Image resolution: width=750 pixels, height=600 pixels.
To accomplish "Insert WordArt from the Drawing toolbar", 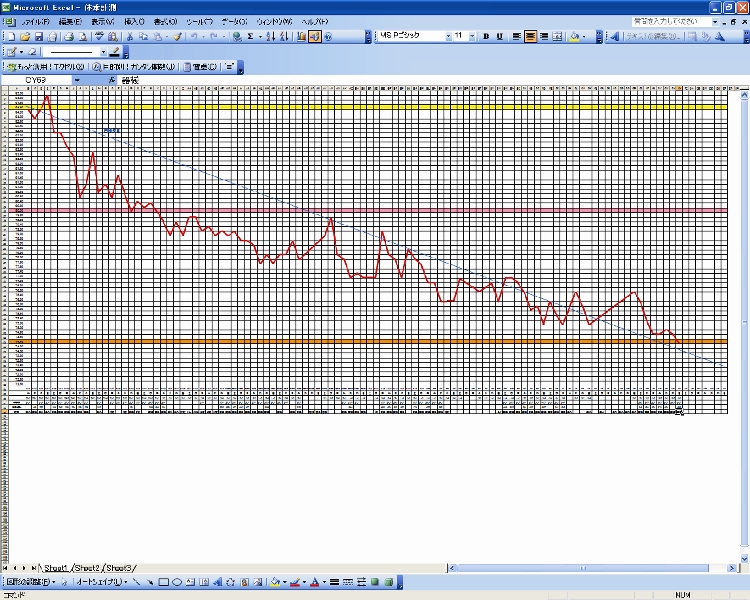I will click(218, 582).
